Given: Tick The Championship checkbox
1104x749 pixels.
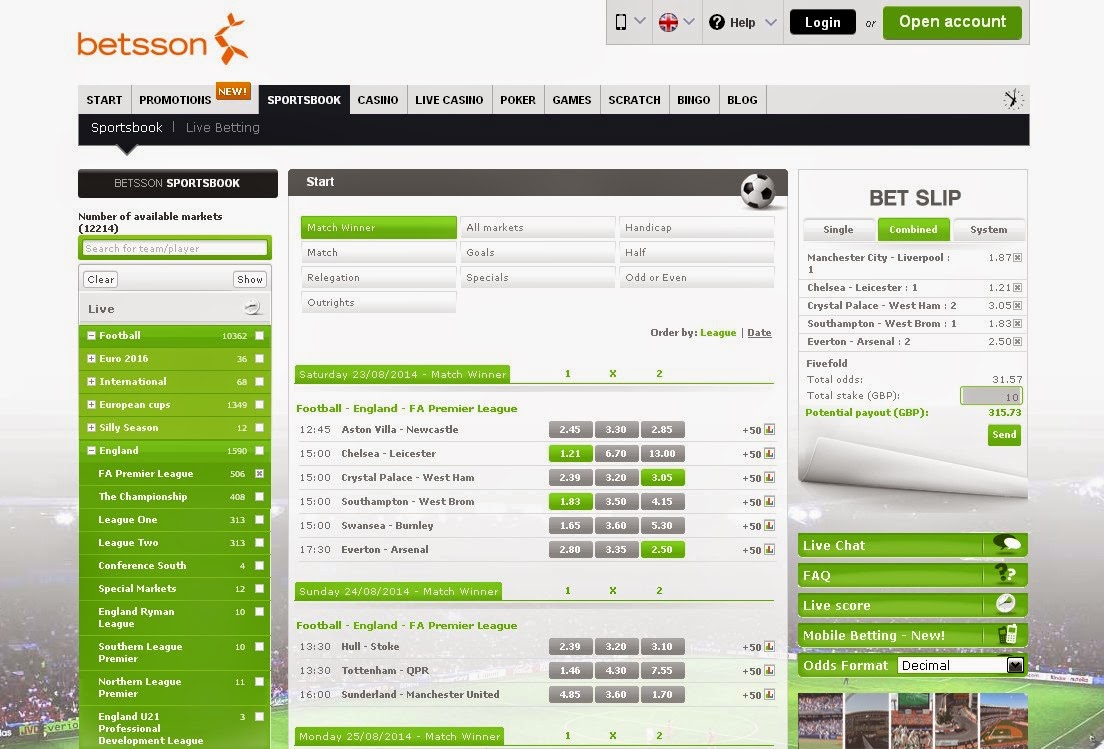Looking at the screenshot, I should pos(259,497).
